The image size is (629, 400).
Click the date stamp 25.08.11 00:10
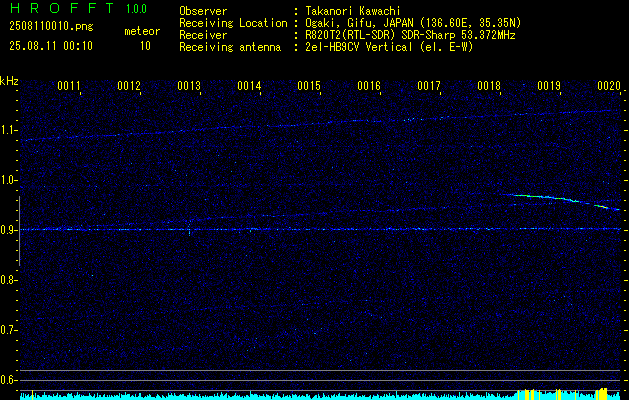51,46
